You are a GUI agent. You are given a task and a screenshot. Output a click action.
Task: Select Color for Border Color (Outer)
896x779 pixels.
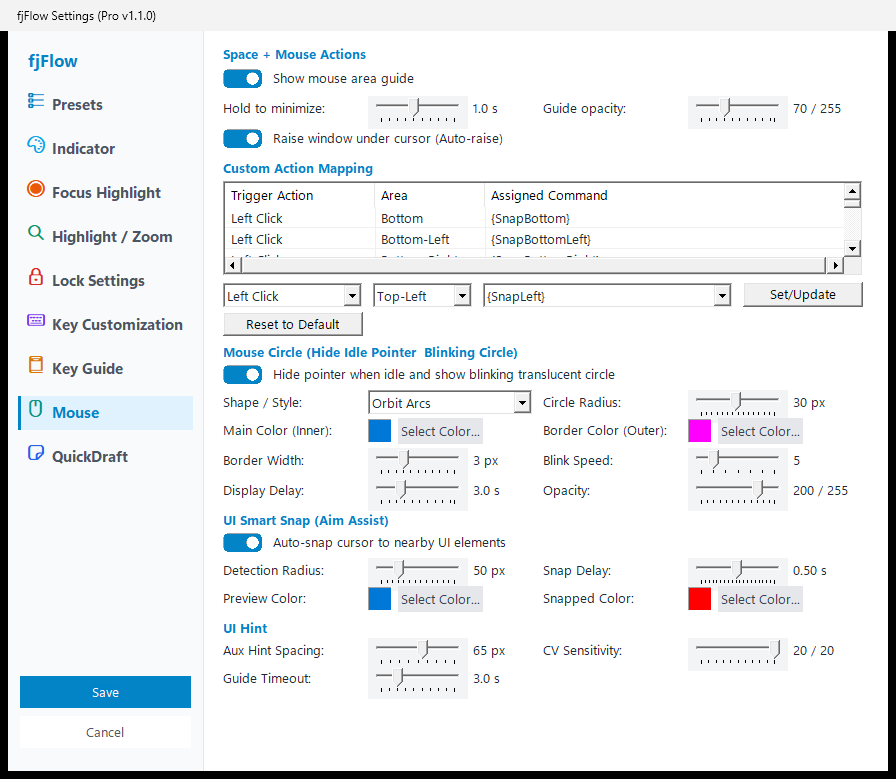point(760,432)
